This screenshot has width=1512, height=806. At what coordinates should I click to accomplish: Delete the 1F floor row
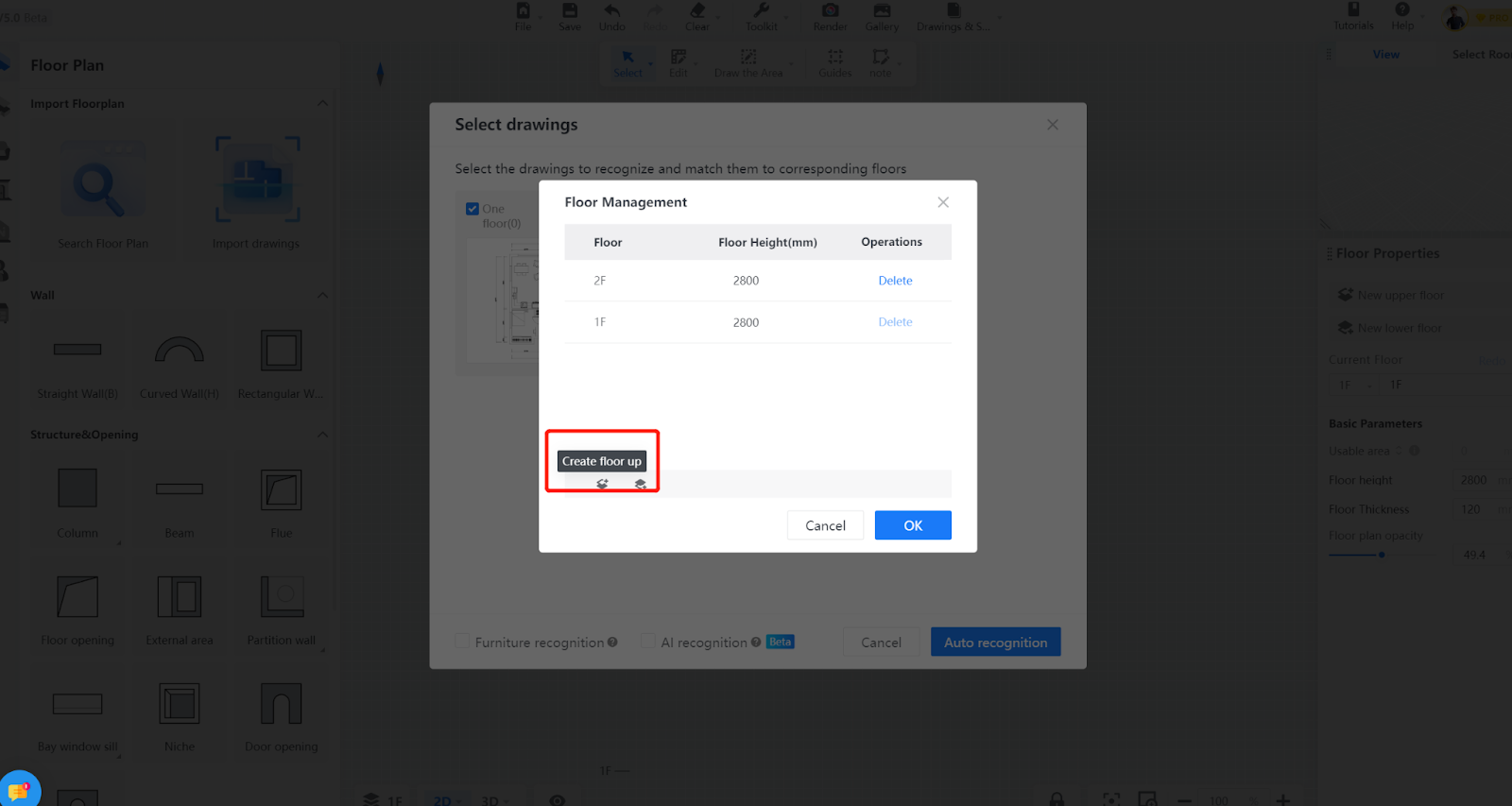(x=895, y=322)
